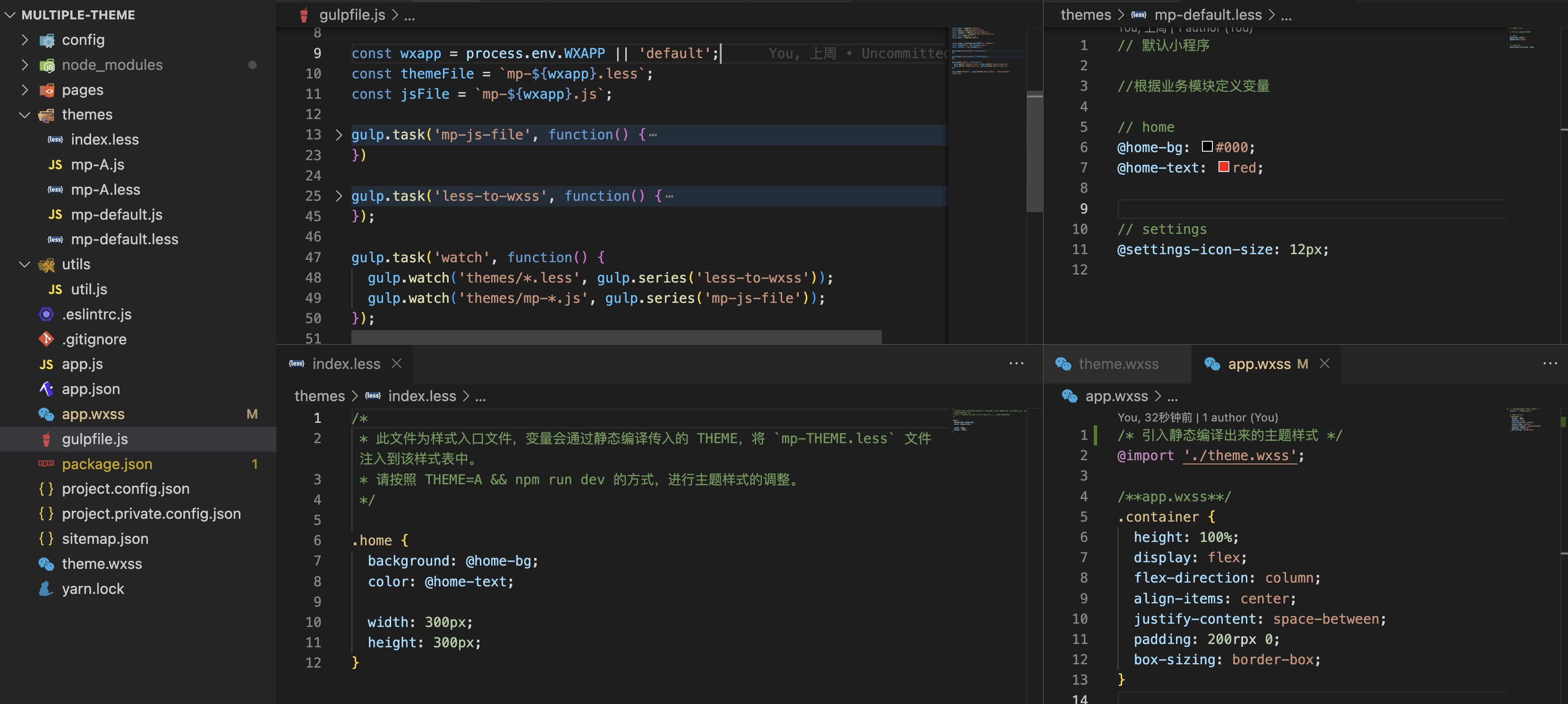Viewport: 1568px width, 704px height.
Task: Click the gulpfile.js vertical scrollbar thumb
Action: [x=1035, y=152]
